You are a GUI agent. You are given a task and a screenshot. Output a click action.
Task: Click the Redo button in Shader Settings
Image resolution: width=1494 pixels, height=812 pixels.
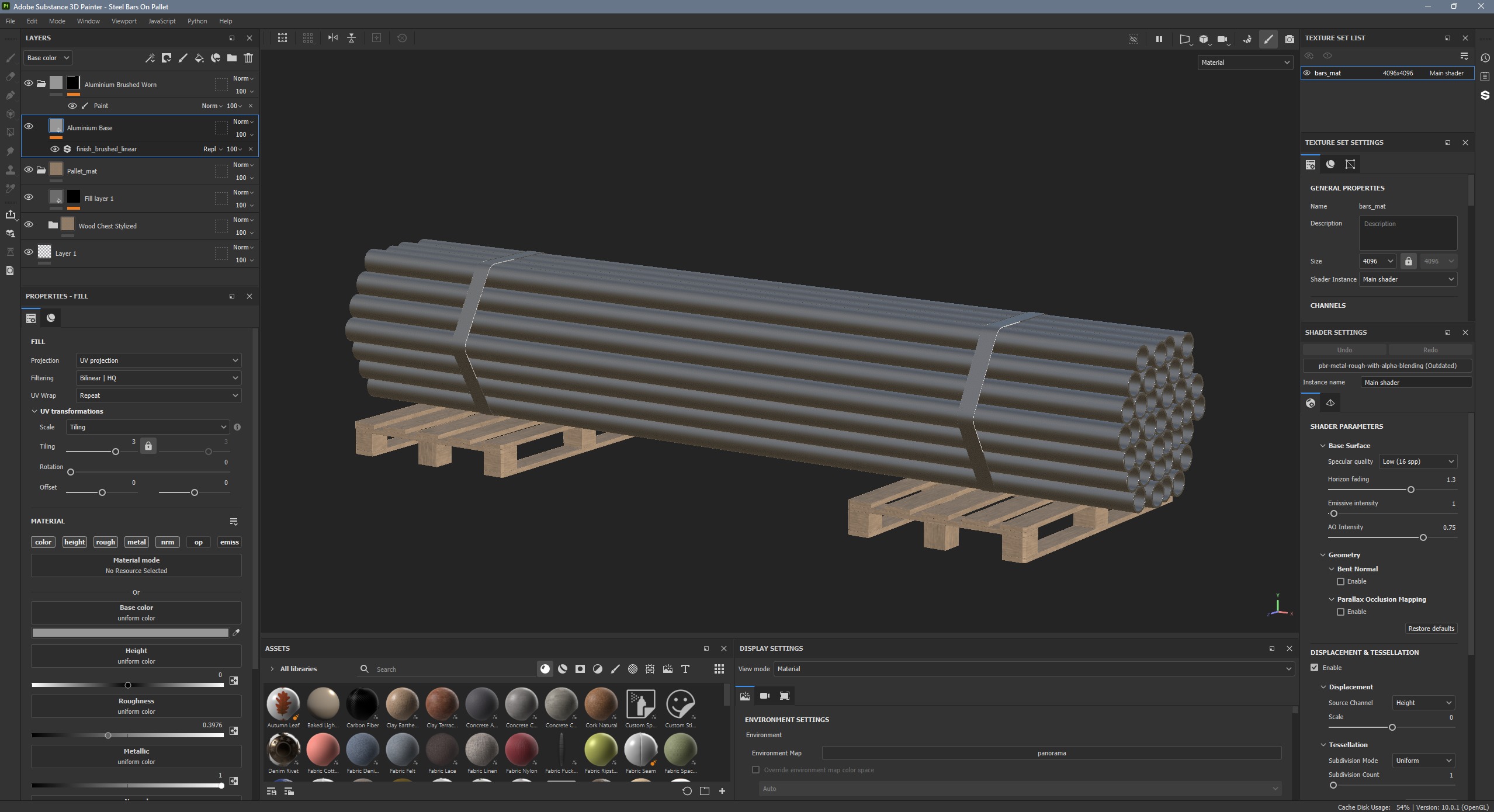(1430, 350)
